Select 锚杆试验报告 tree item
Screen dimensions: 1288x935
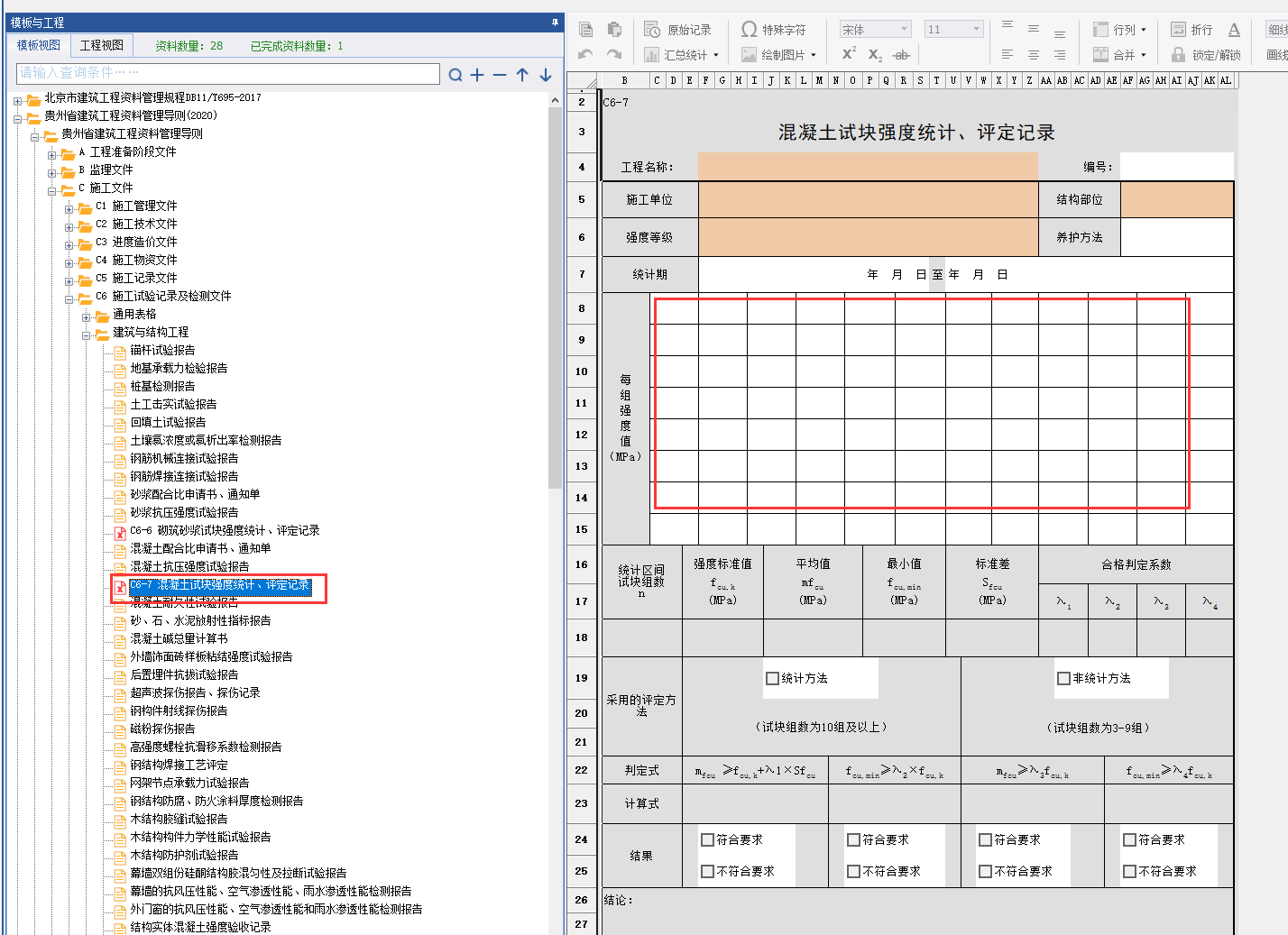(162, 350)
